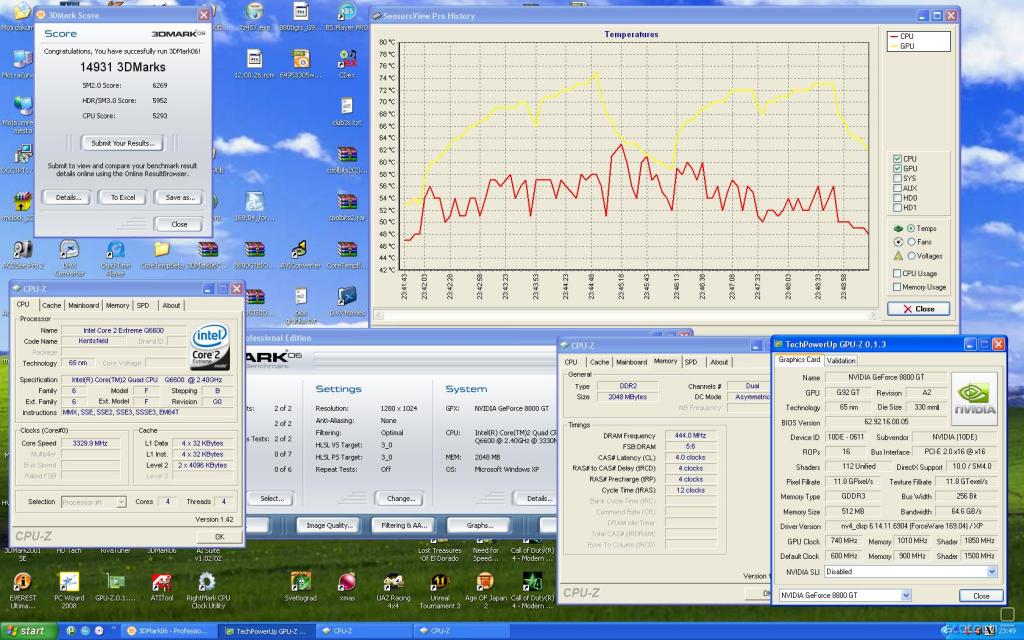
Task: Click the uTorrent quick launch icon
Action: coord(71,631)
